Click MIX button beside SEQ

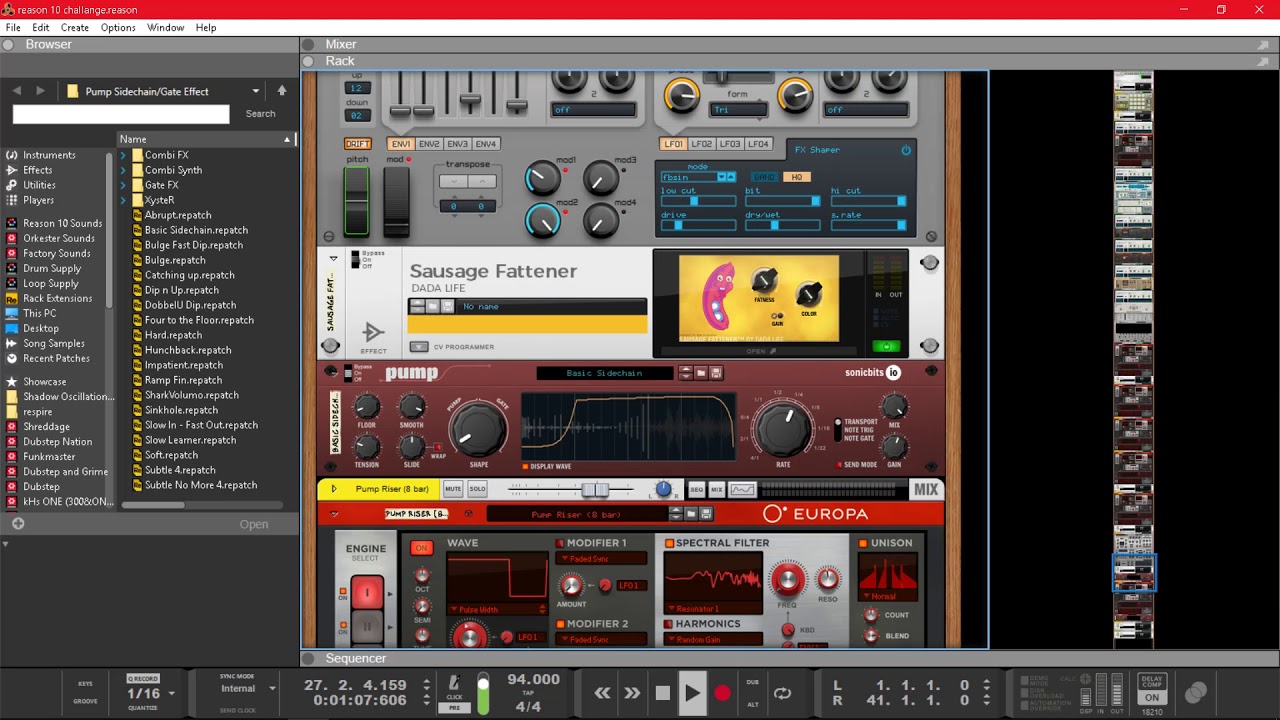(x=717, y=489)
